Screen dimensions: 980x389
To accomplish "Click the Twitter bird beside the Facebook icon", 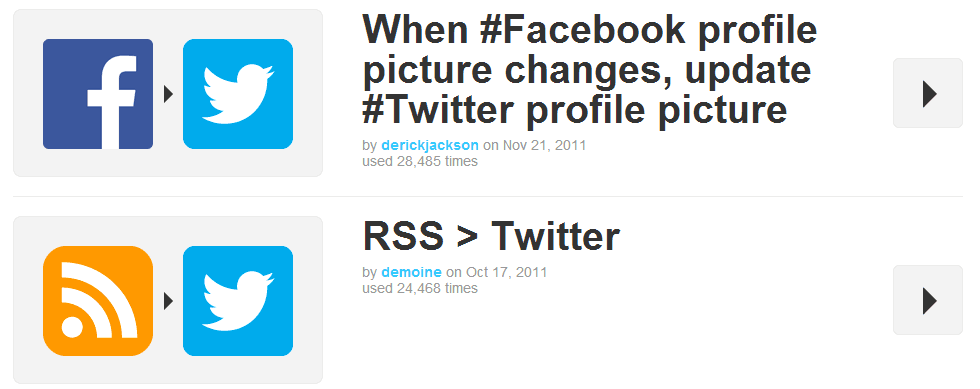I will [x=238, y=94].
